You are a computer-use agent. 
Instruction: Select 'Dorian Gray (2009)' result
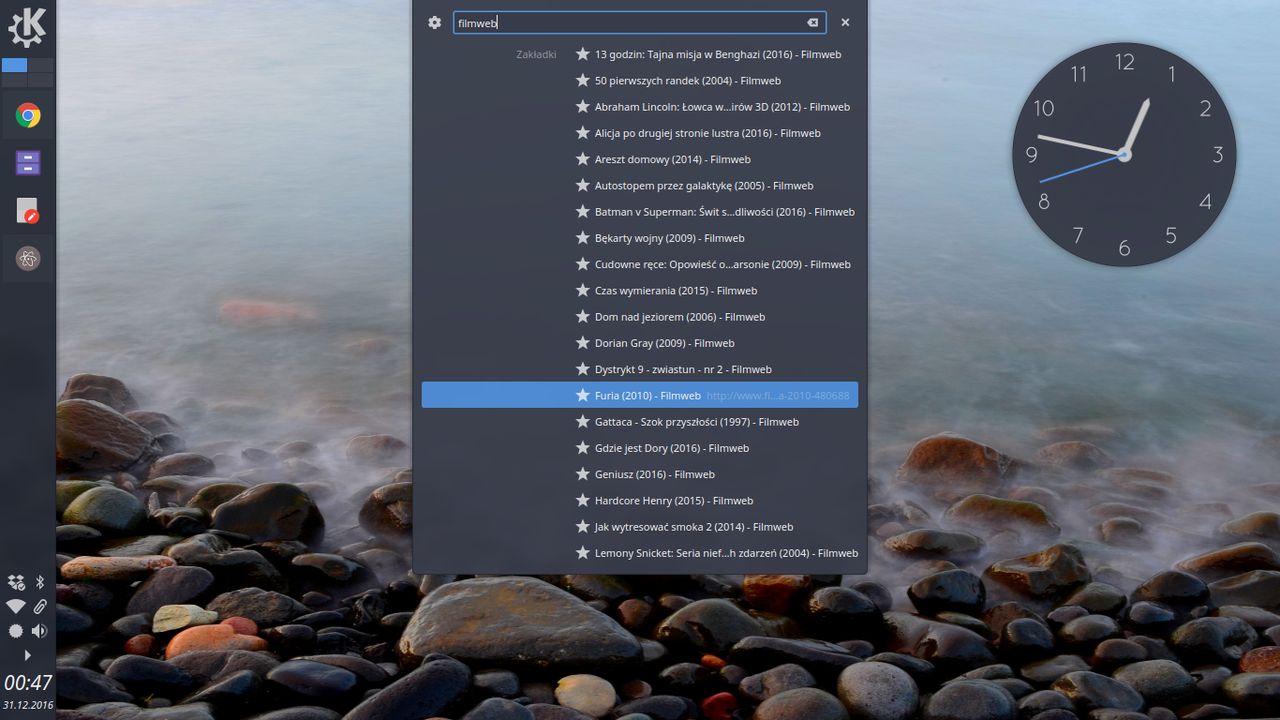(640, 343)
